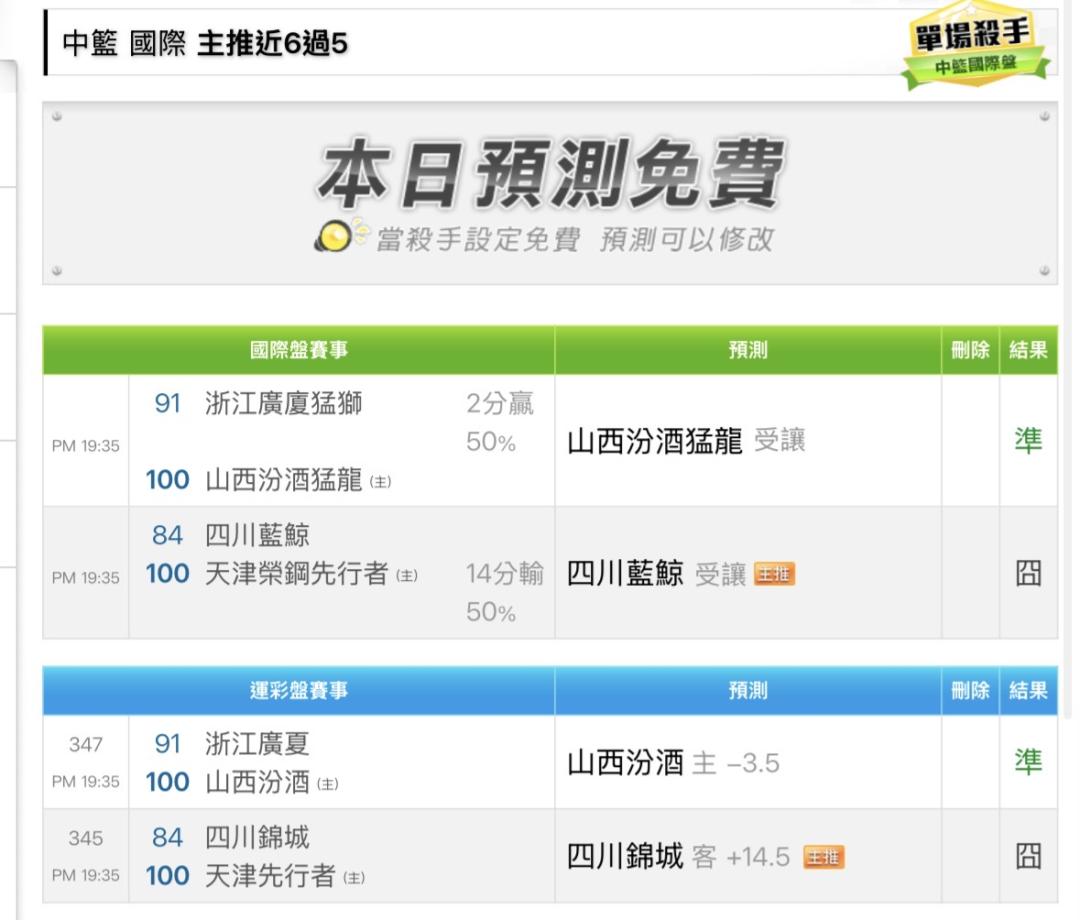
Task: Click the 主推 tag beside 四川藍鯨 受讓
Action: pyautogui.click(x=775, y=573)
